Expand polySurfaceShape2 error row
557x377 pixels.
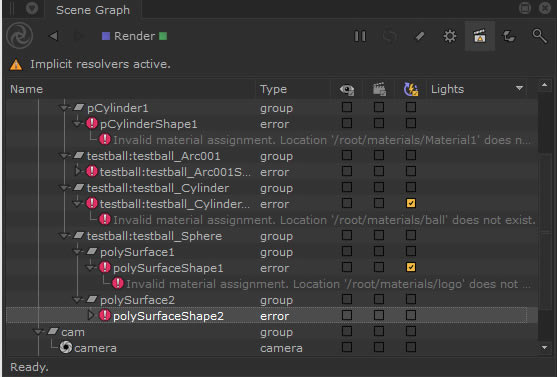pyautogui.click(x=91, y=315)
